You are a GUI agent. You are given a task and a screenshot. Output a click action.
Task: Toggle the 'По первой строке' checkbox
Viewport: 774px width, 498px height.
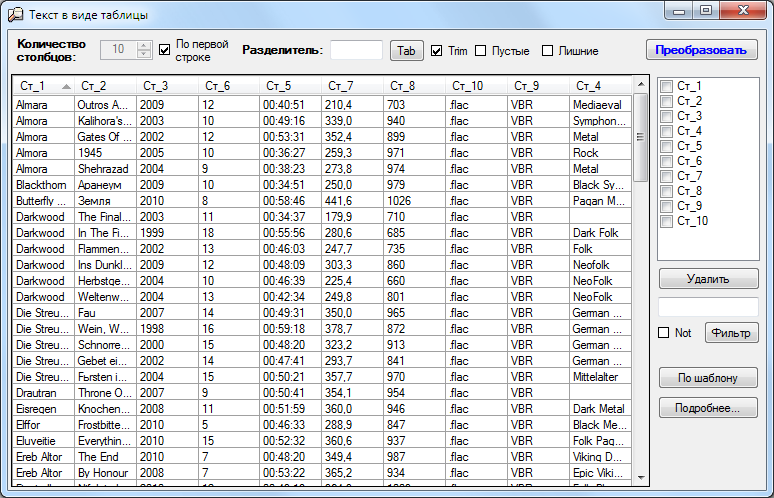click(x=165, y=50)
